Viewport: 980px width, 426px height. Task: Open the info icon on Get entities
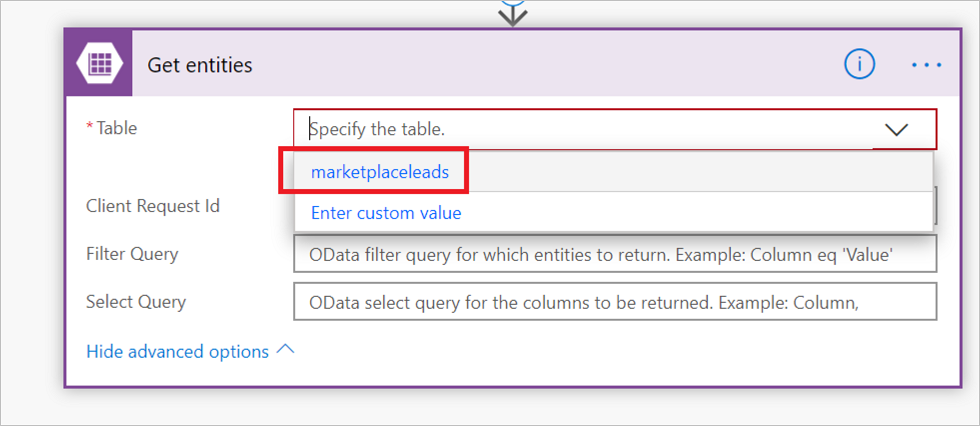click(859, 64)
